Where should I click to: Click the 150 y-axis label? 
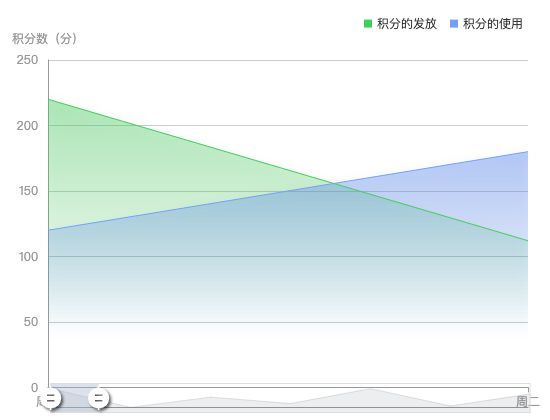[x=28, y=191]
